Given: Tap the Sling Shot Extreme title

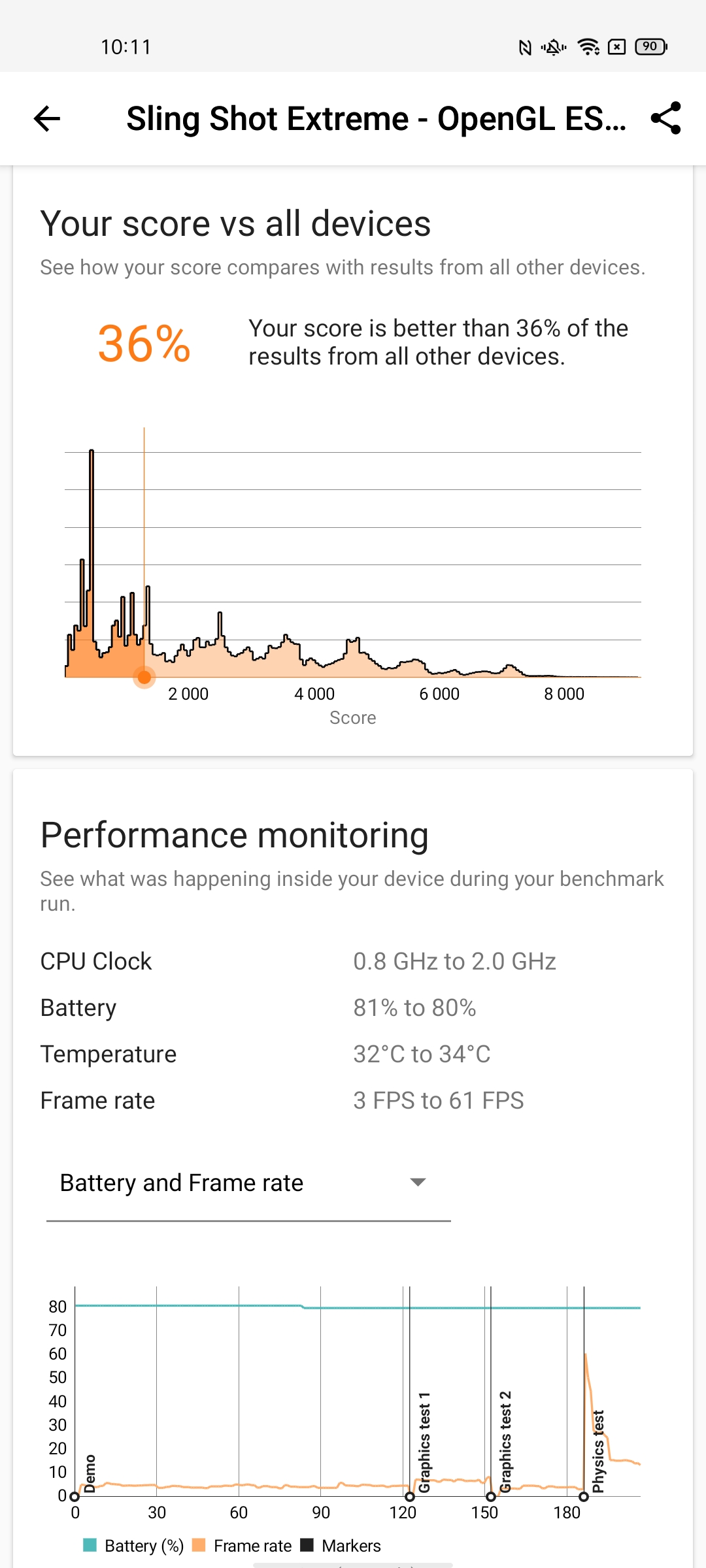Looking at the screenshot, I should [376, 118].
